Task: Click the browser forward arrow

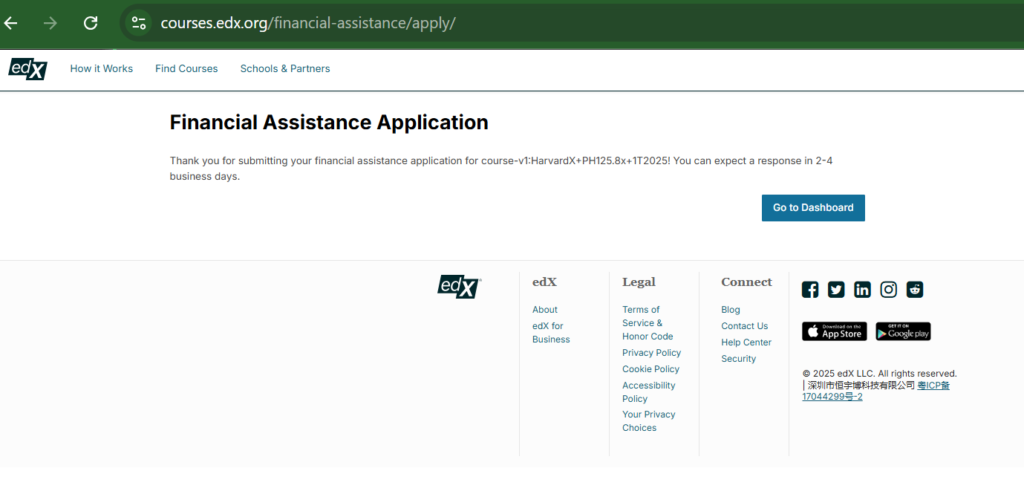Action: point(50,24)
